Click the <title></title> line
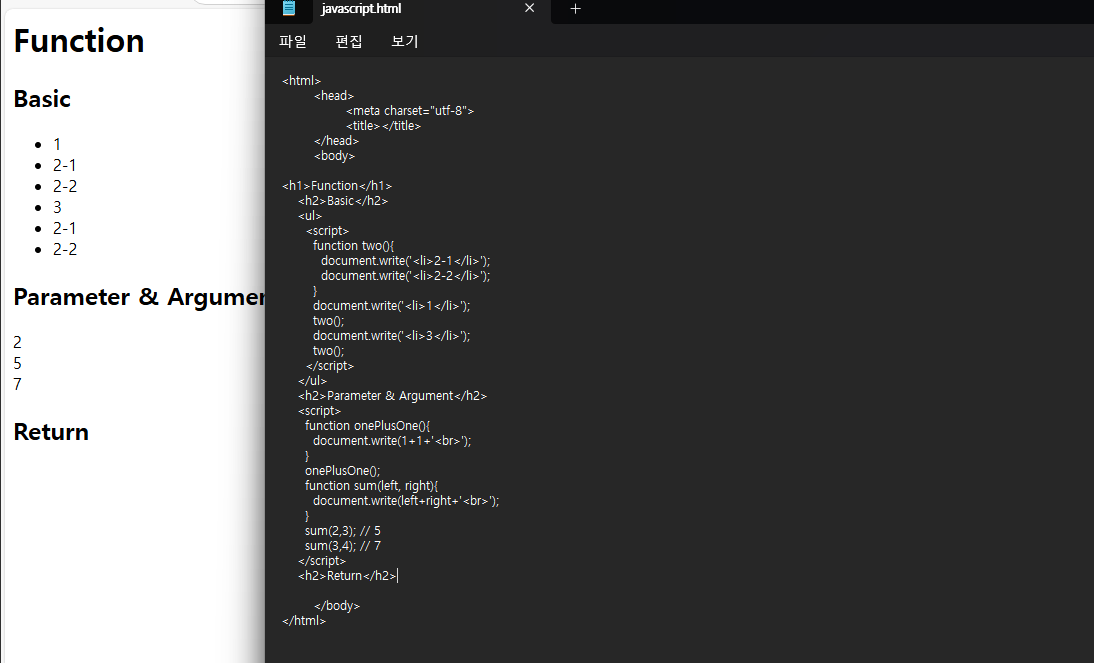 coord(383,126)
